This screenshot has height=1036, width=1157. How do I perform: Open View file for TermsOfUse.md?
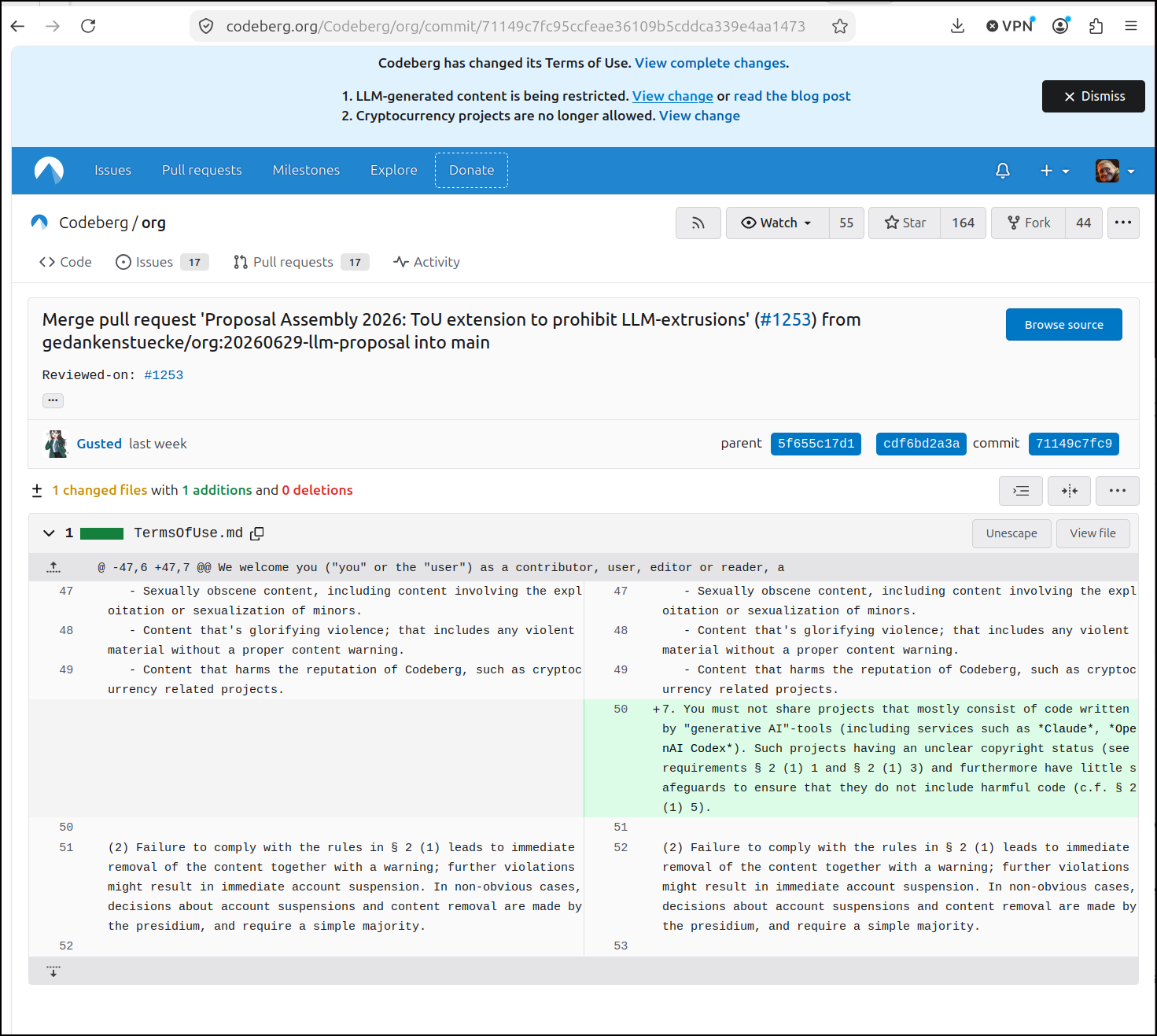pyautogui.click(x=1093, y=533)
